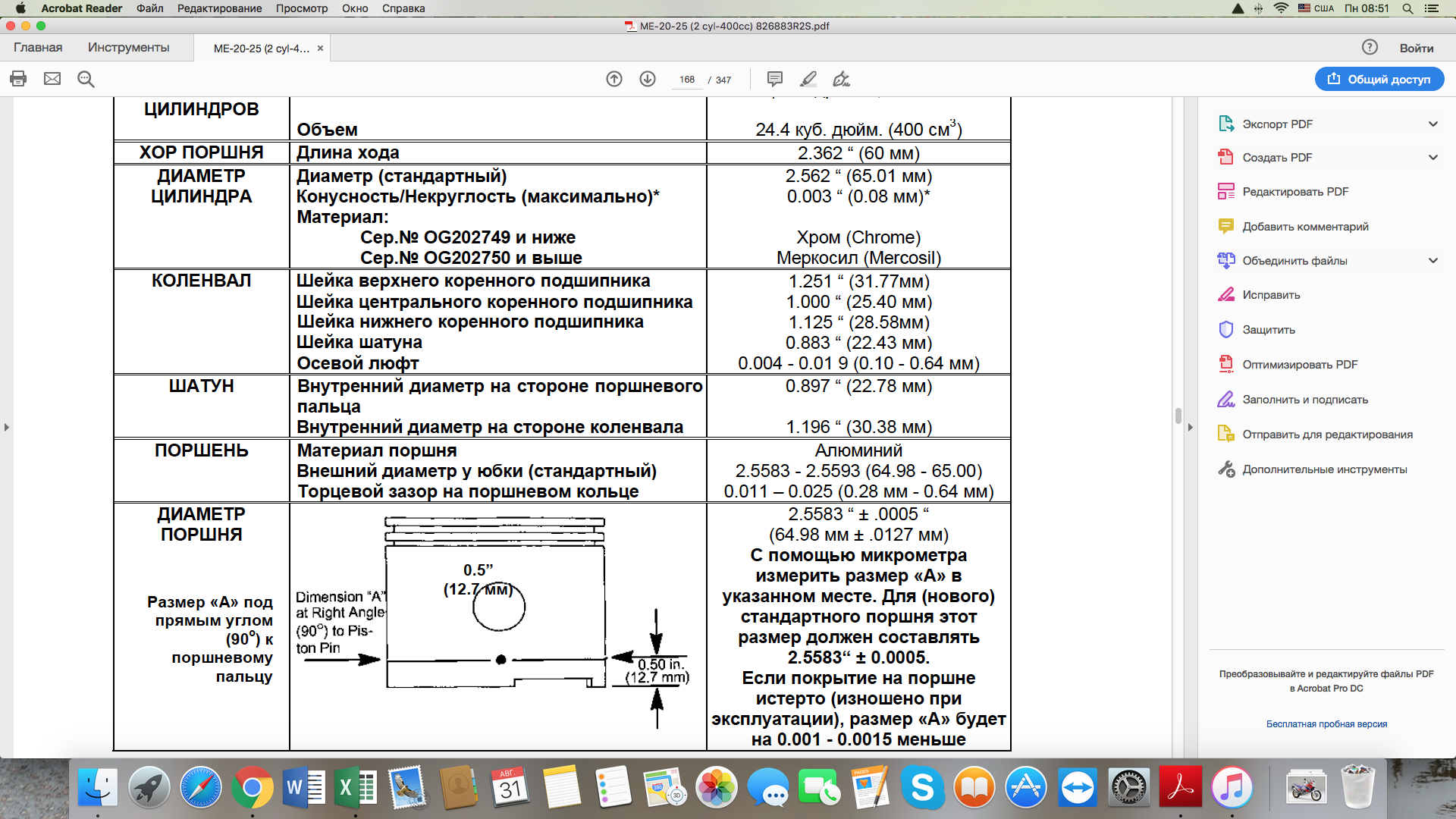
Task: Click the vertical scrollbar thumb
Action: pos(1178,416)
